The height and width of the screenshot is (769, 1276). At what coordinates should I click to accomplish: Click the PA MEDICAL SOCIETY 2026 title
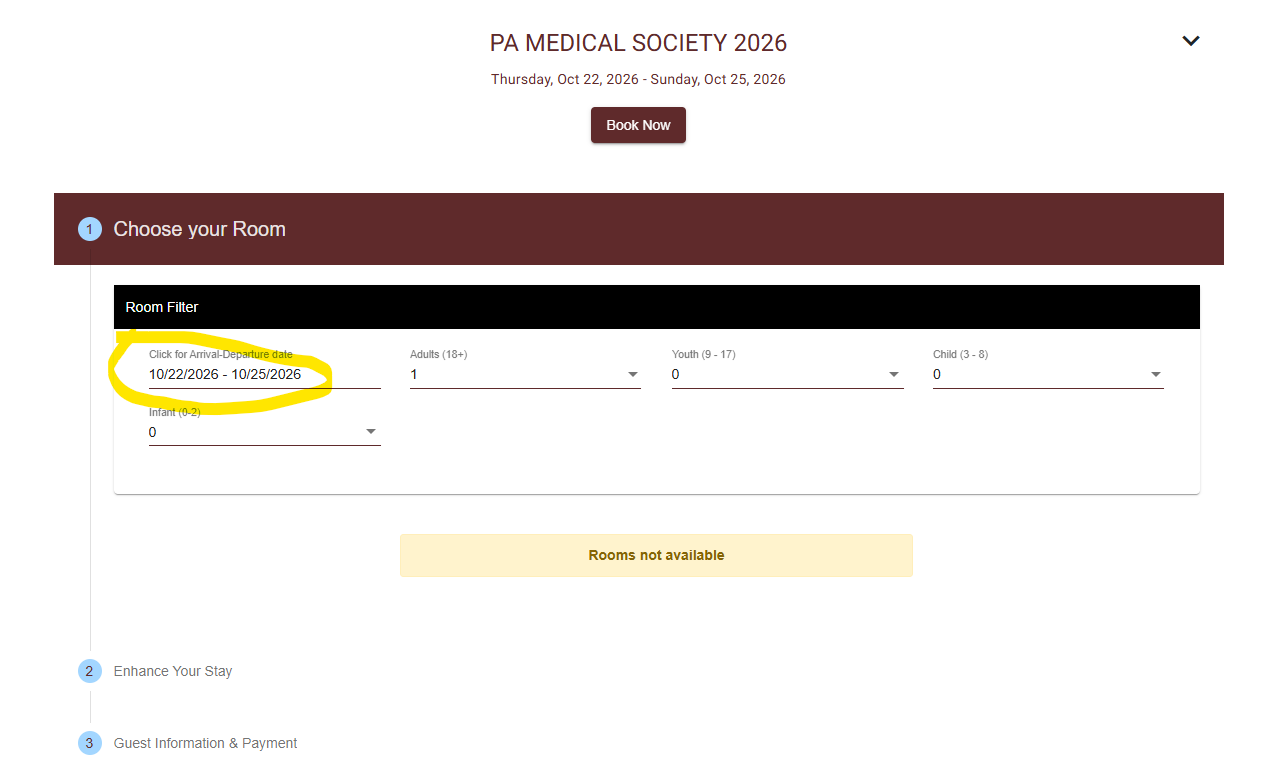click(638, 43)
